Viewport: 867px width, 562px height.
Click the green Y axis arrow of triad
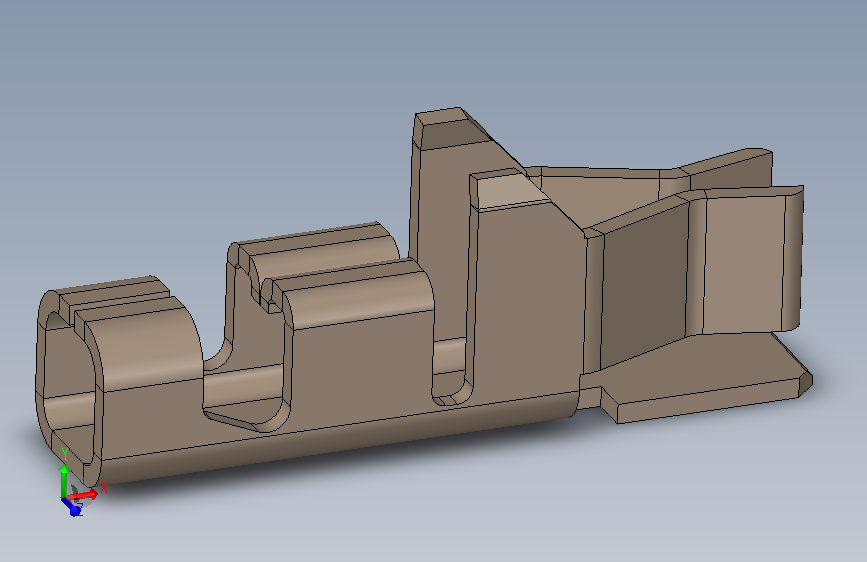pos(64,481)
